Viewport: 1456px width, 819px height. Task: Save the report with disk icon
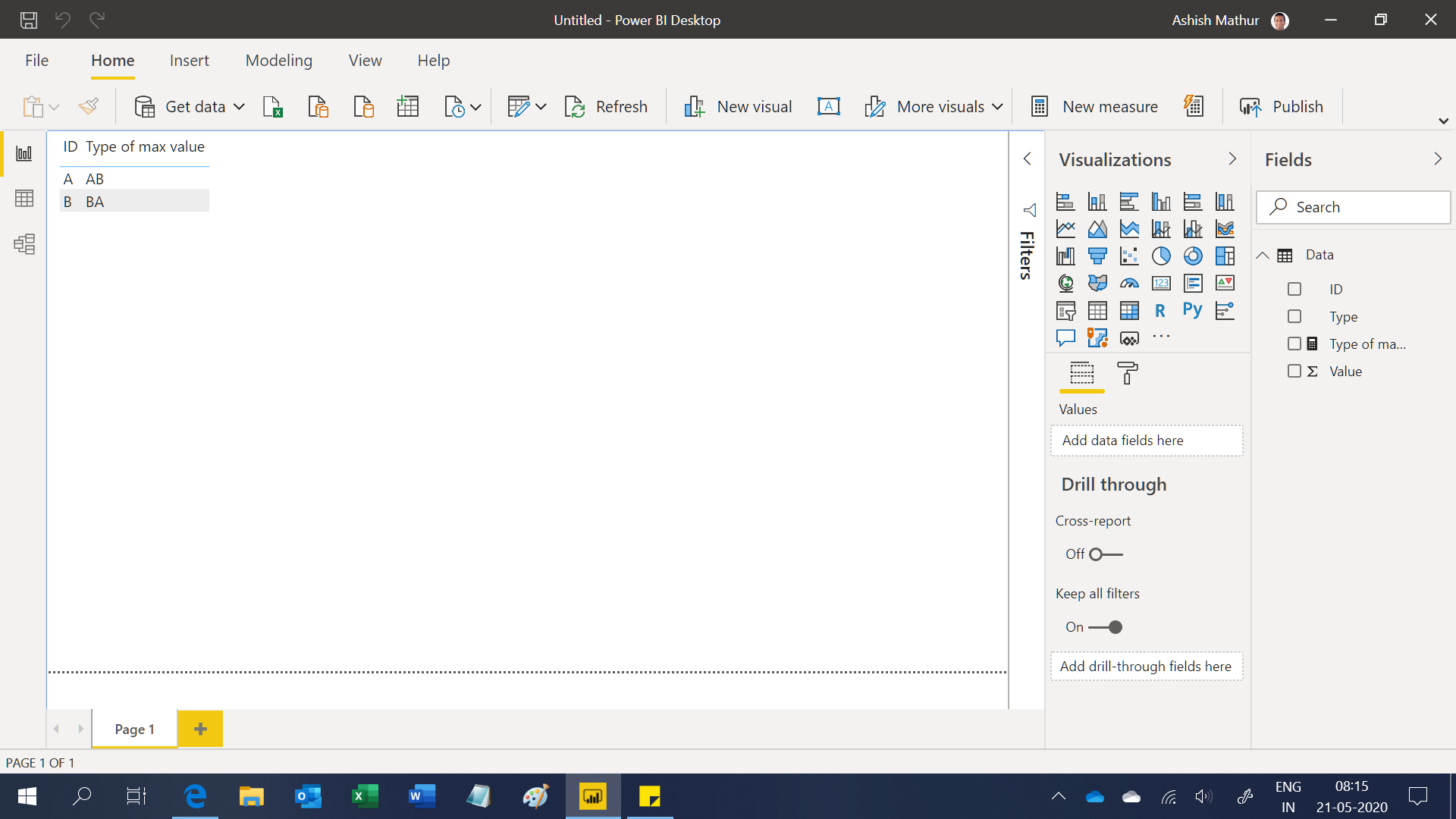tap(29, 20)
